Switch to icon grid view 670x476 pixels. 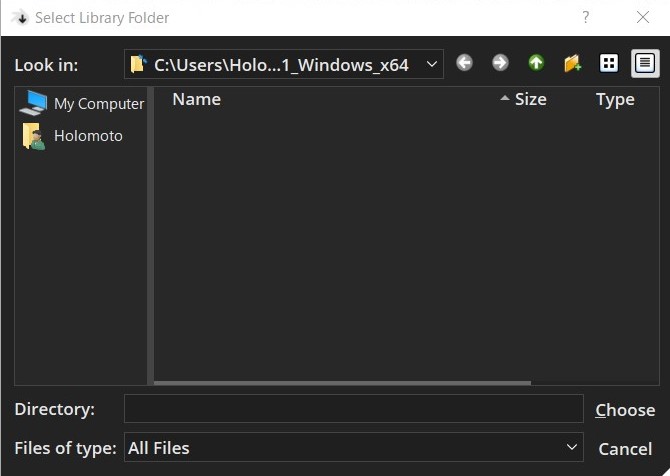(609, 63)
